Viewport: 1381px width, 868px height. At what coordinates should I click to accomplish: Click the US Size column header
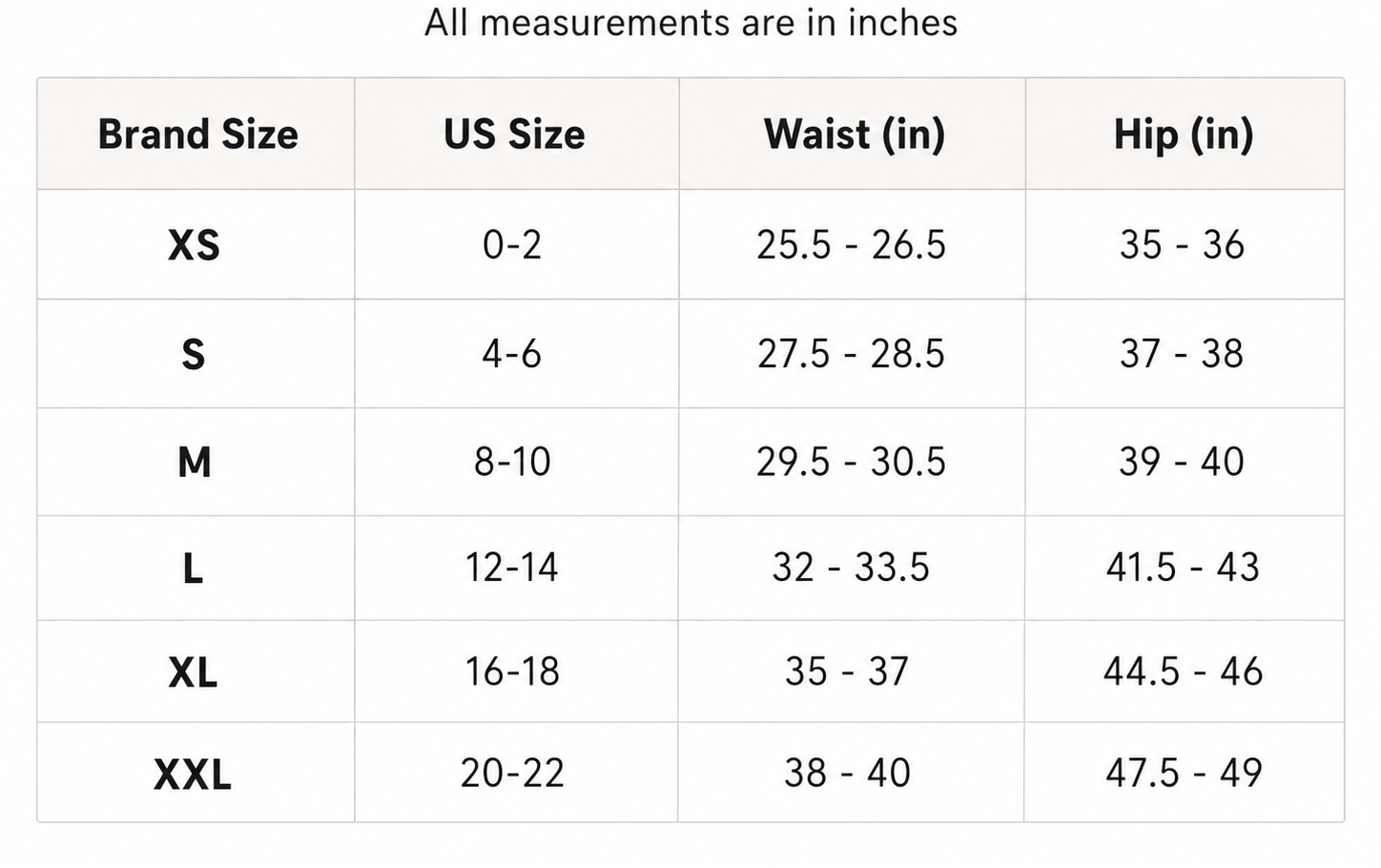[514, 134]
